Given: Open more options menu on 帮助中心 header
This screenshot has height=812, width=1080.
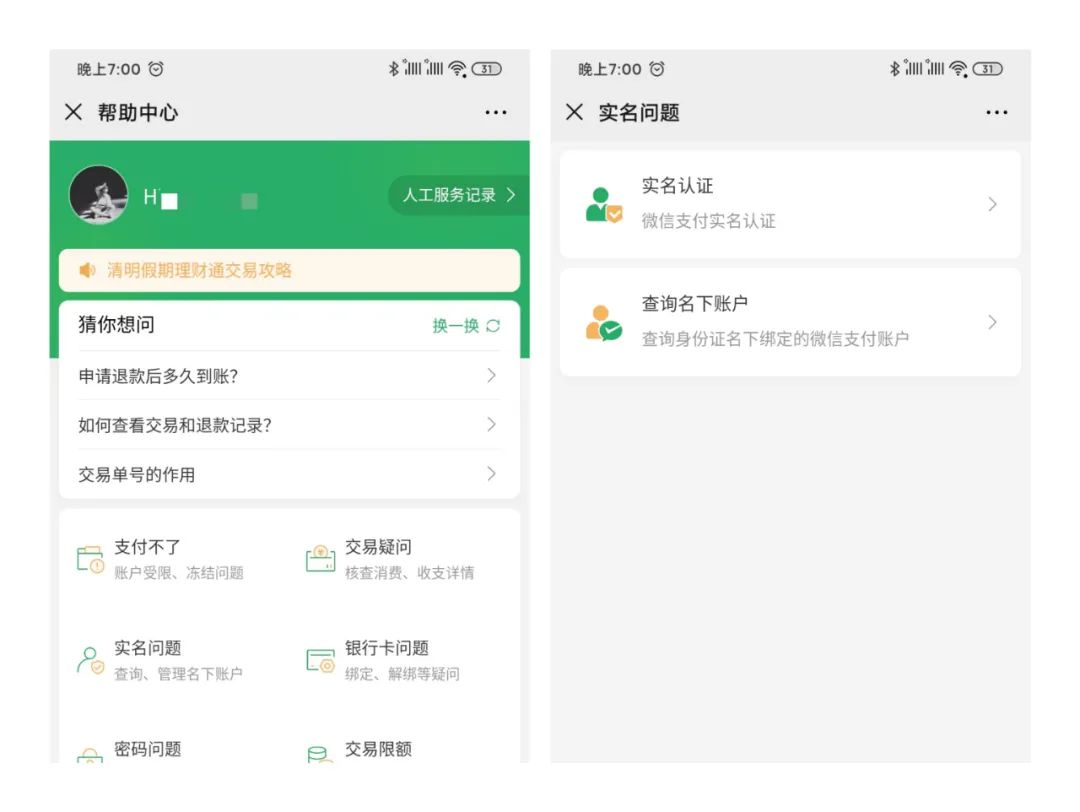Looking at the screenshot, I should (495, 112).
